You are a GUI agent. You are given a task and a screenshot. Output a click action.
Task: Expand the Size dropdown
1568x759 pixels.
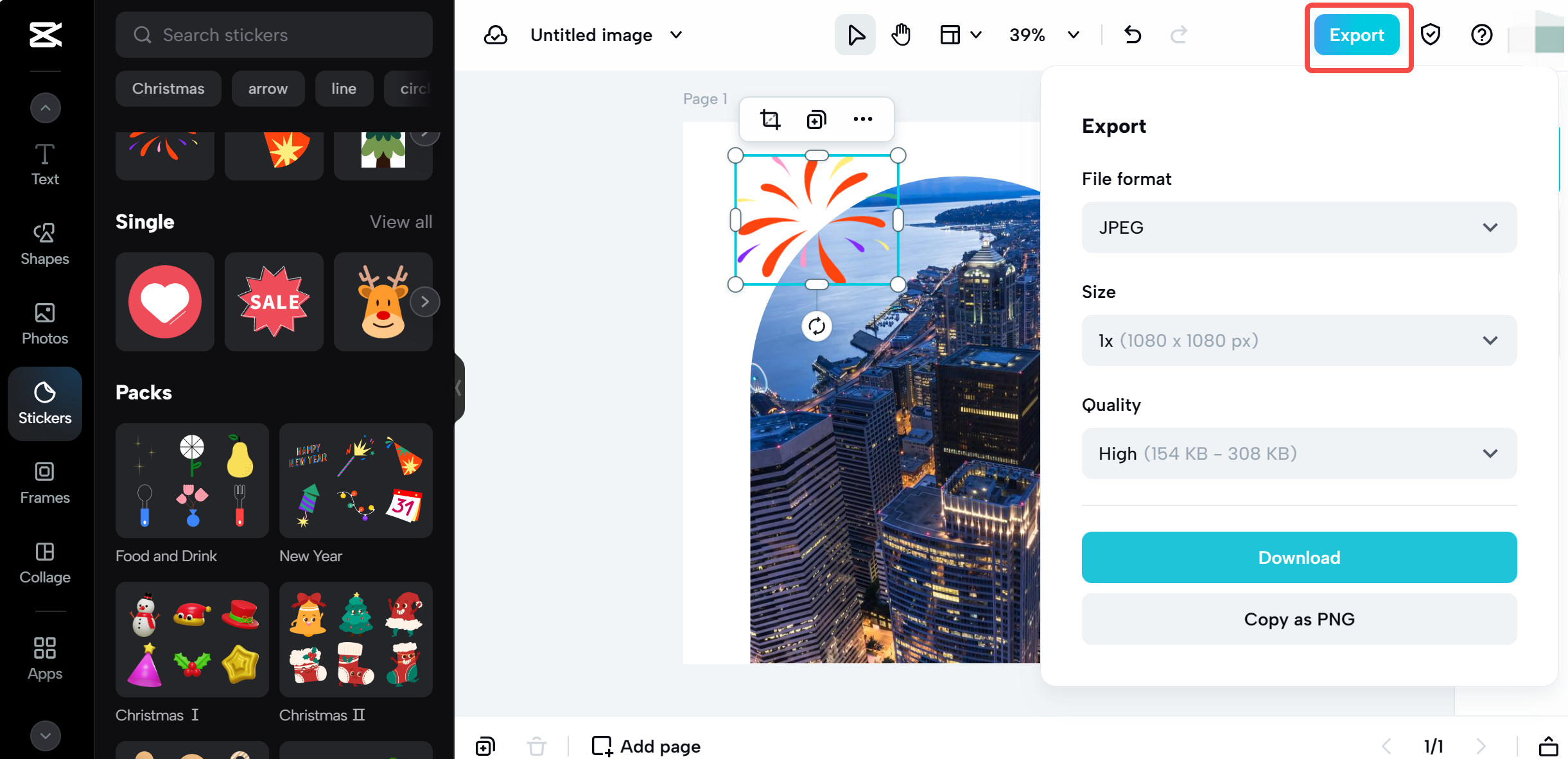pos(1299,340)
